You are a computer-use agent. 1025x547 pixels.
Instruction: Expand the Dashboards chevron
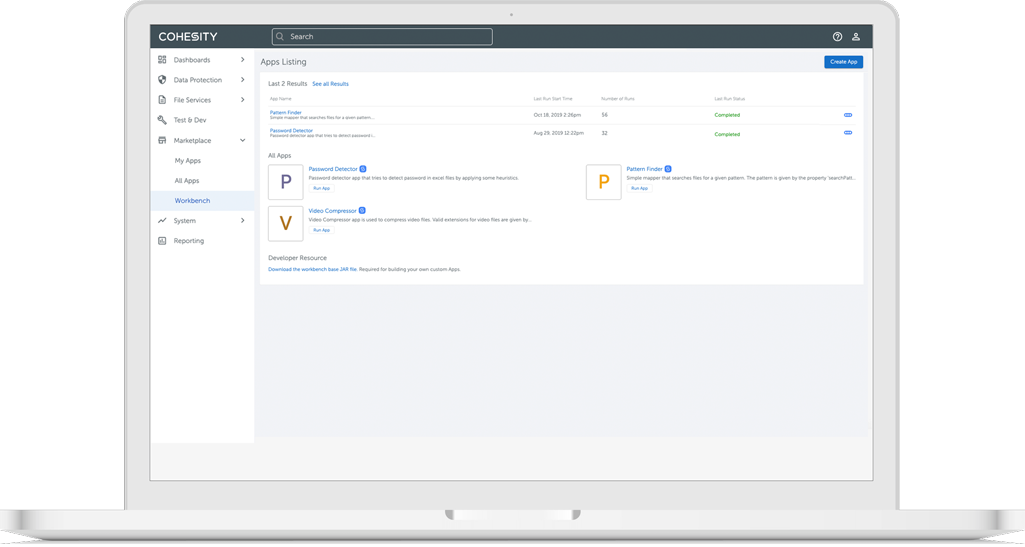[x=243, y=59]
